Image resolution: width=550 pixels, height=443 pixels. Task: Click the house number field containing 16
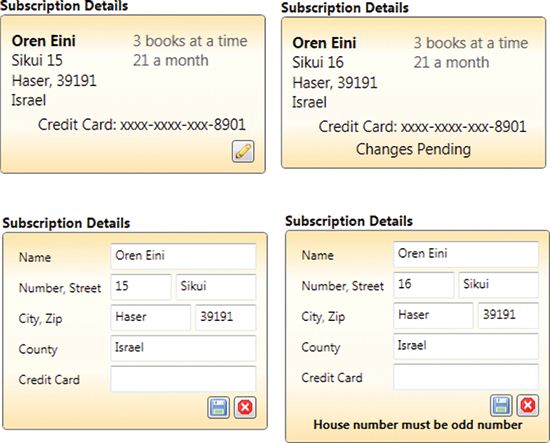tap(424, 285)
